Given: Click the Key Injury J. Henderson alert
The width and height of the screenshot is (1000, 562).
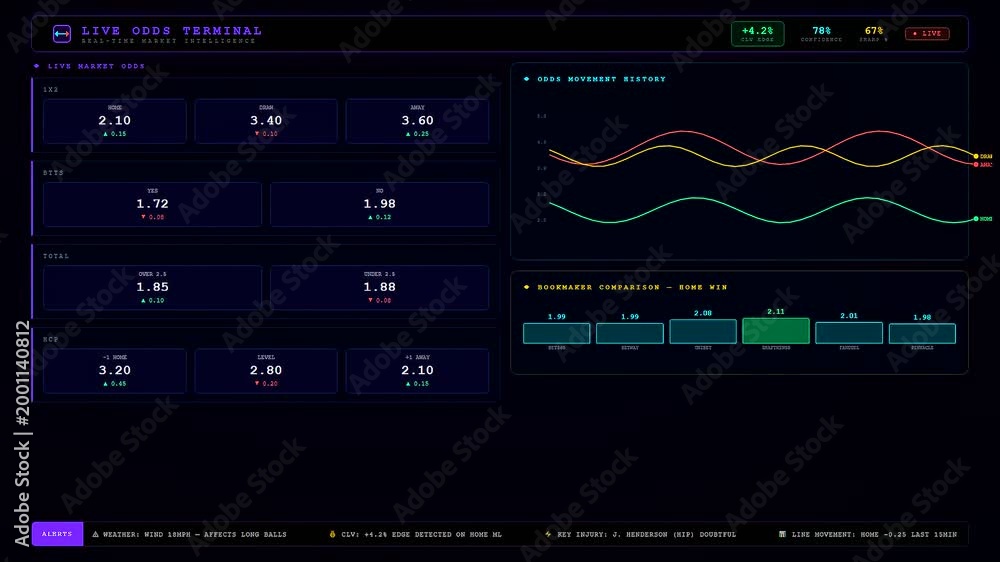Looking at the screenshot, I should pos(647,535).
